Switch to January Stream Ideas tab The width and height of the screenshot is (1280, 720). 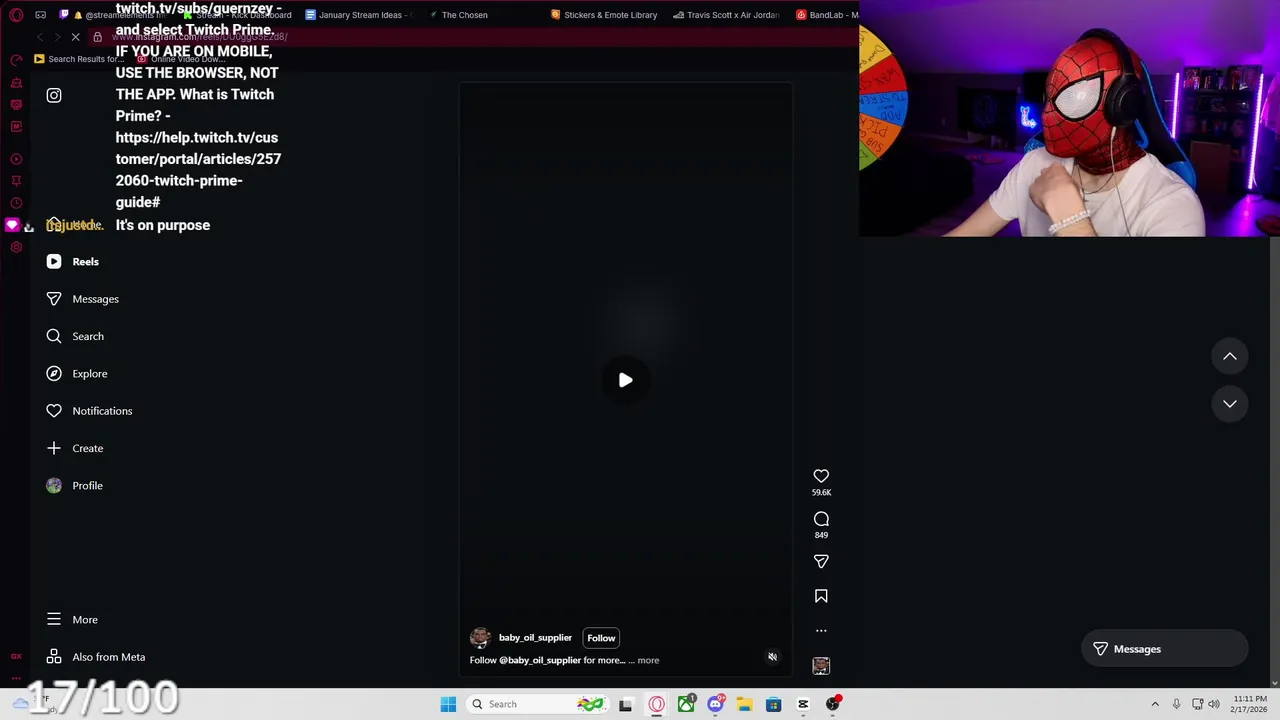click(359, 15)
